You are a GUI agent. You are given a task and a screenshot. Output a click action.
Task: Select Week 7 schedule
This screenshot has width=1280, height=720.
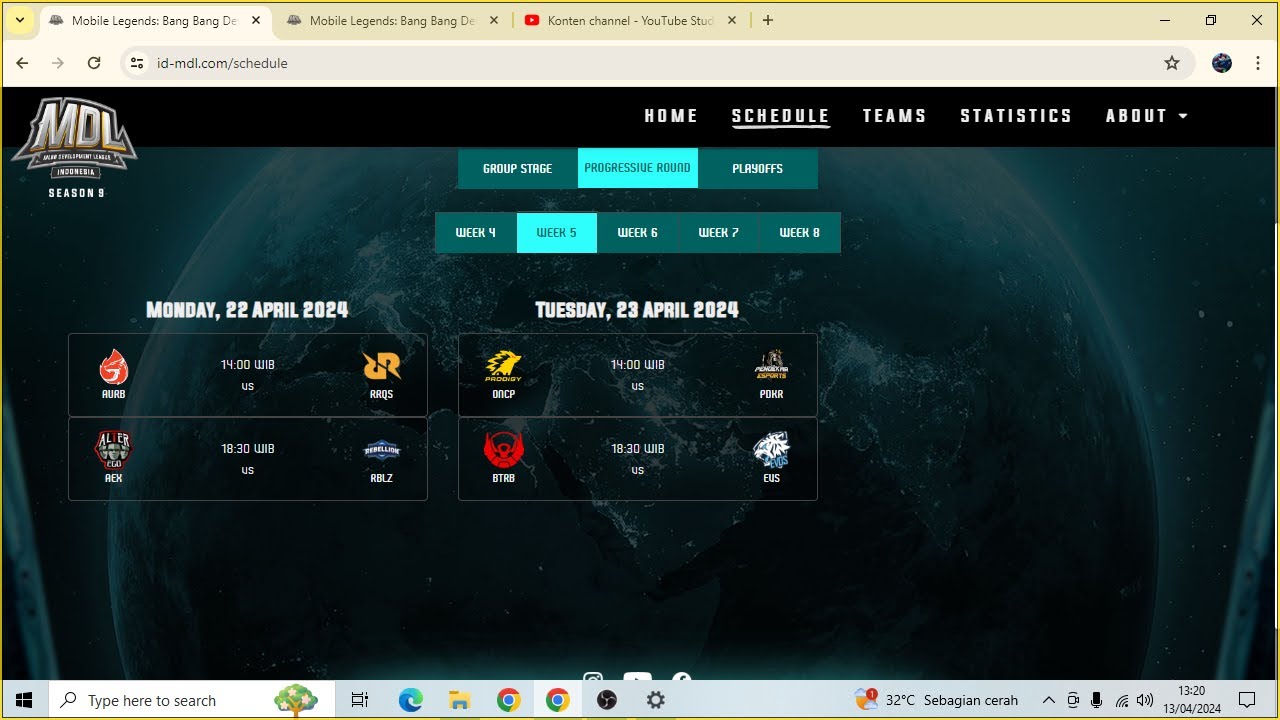coord(719,233)
